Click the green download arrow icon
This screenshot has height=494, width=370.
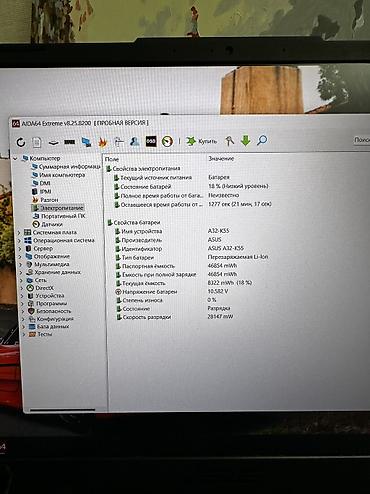tap(246, 140)
